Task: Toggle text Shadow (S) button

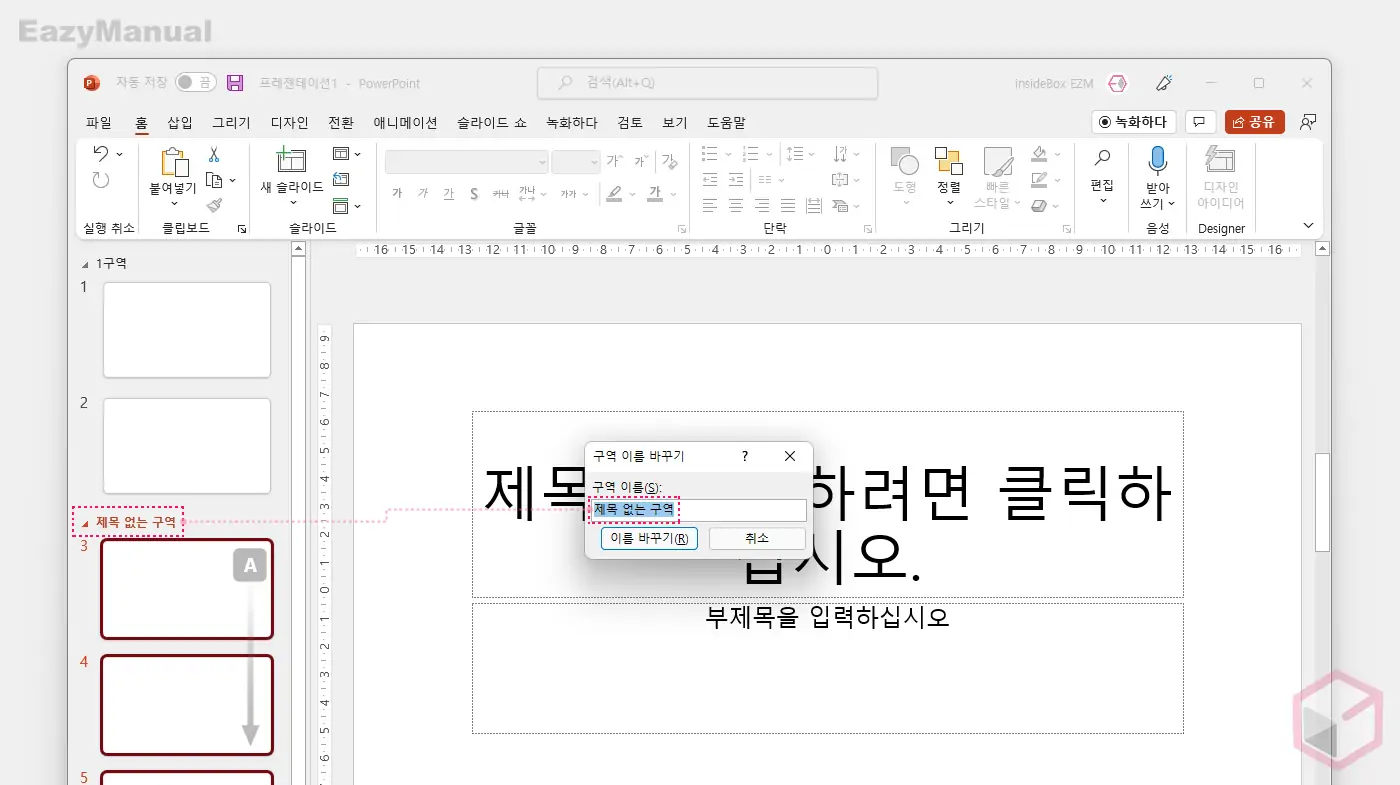Action: coord(474,193)
